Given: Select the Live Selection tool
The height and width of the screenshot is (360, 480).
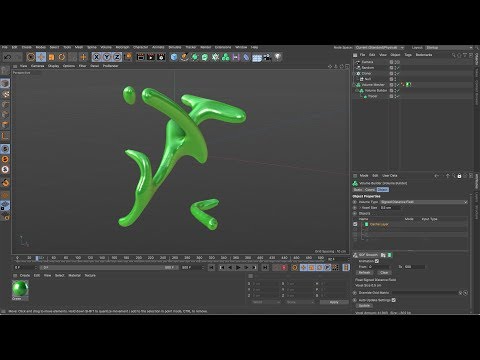Looking at the screenshot, I should (x=31, y=57).
